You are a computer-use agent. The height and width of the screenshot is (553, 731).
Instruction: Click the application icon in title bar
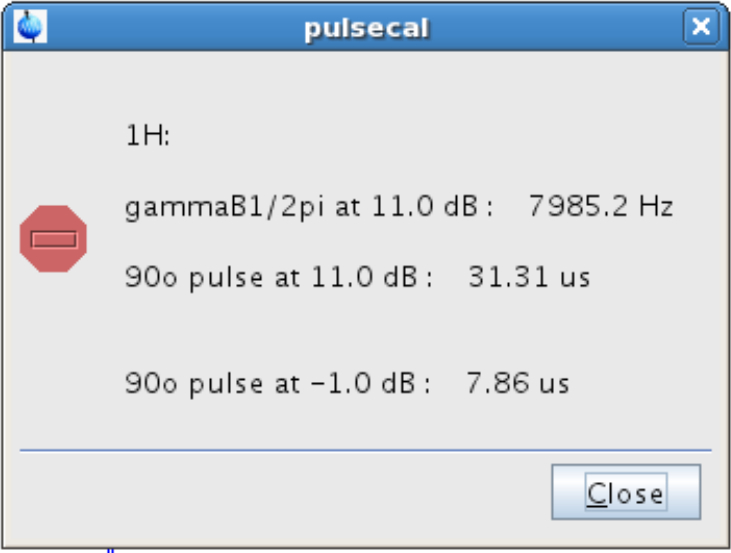pos(30,27)
